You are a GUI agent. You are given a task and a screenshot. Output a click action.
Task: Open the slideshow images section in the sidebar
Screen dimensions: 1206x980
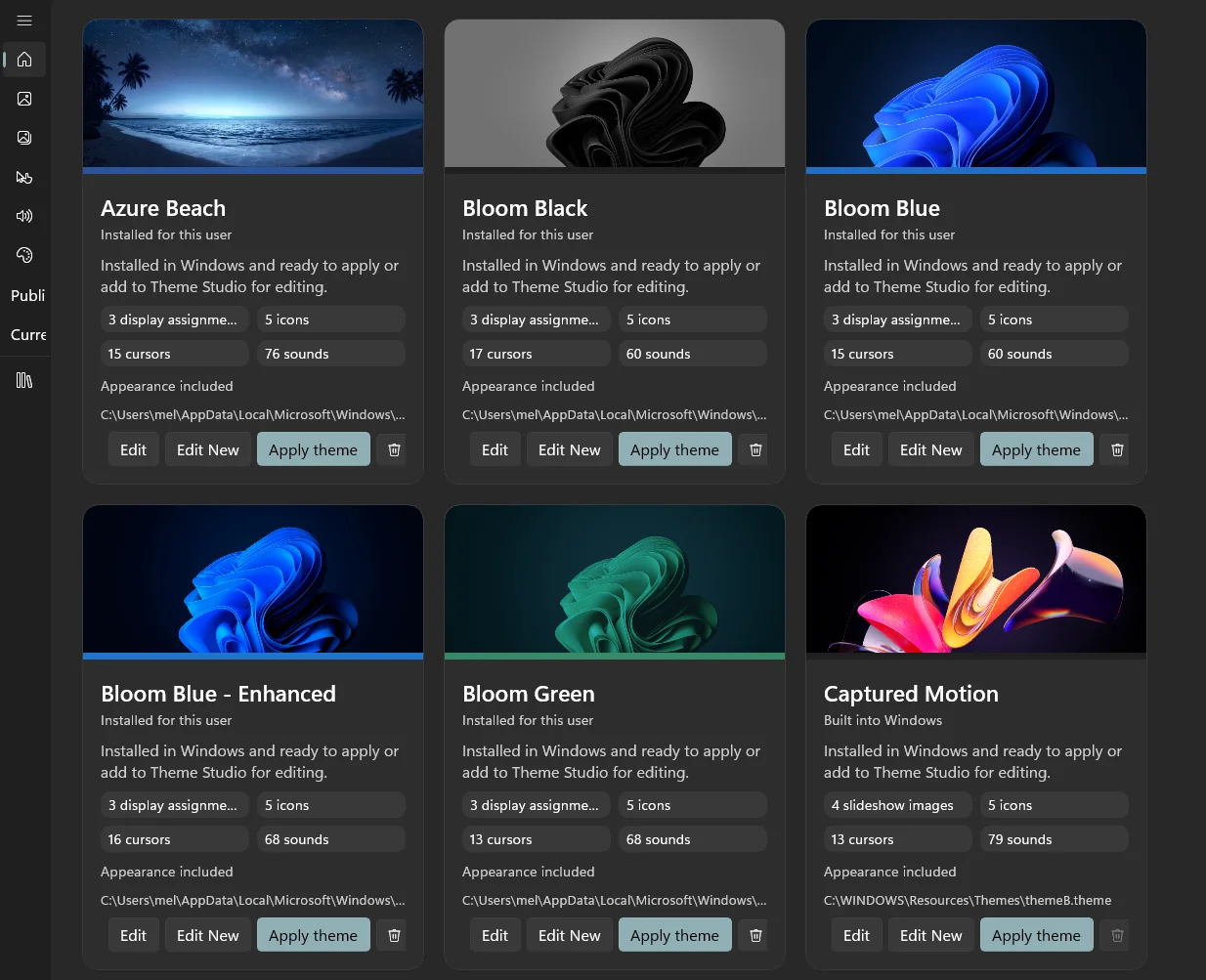tap(24, 138)
